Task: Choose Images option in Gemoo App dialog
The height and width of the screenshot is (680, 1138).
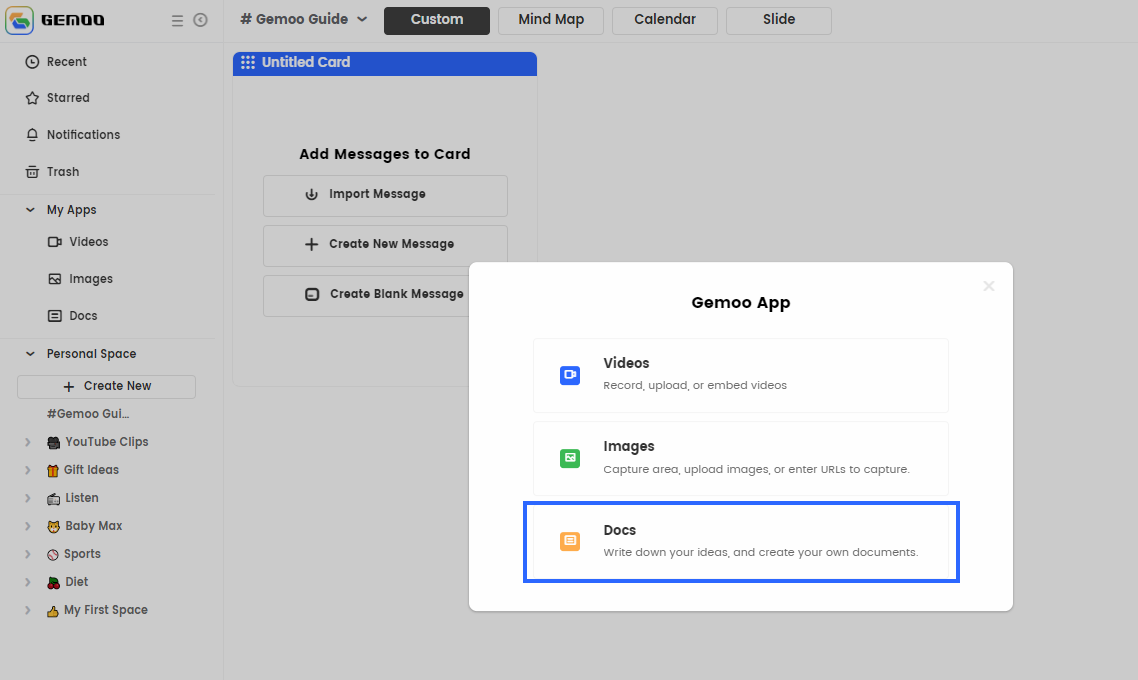Action: 741,459
